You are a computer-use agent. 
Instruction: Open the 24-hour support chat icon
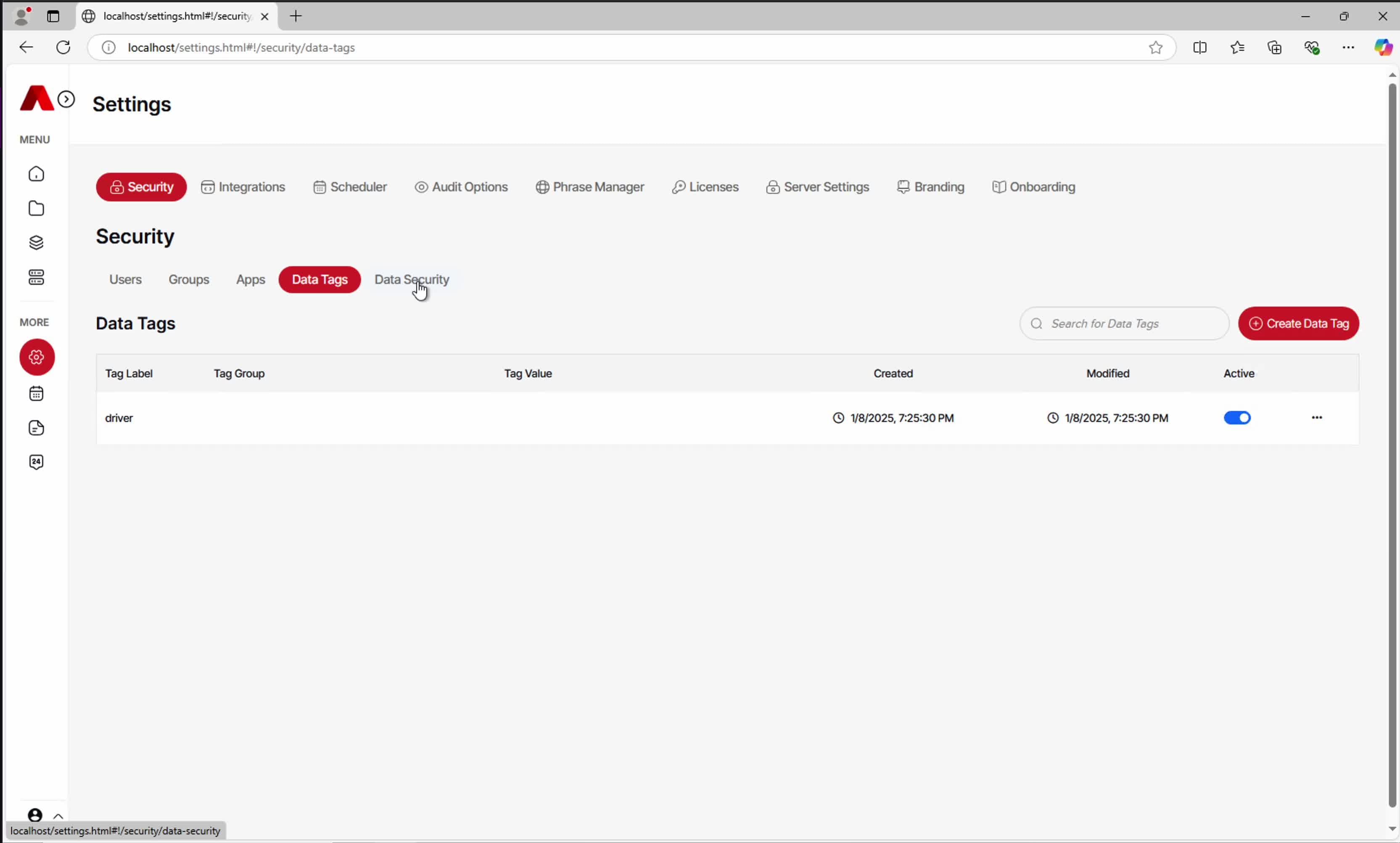point(36,462)
